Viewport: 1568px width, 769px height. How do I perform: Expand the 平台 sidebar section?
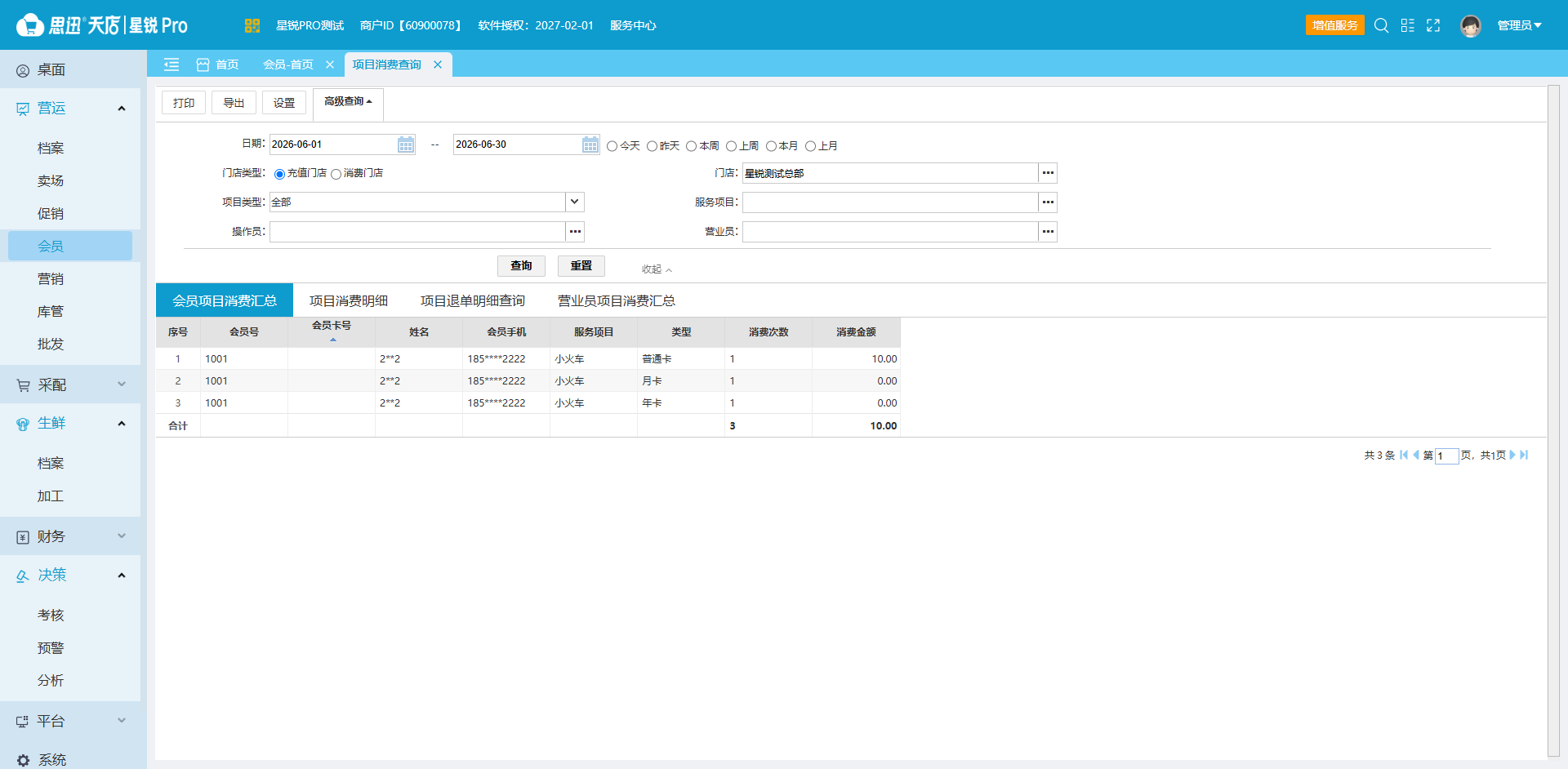122,721
